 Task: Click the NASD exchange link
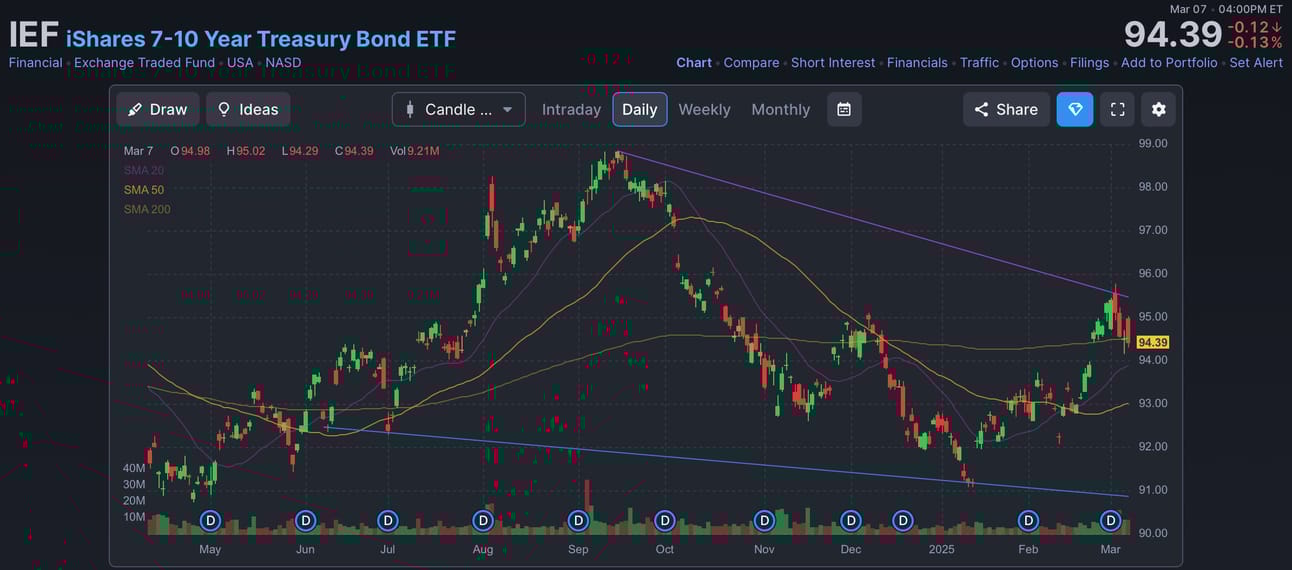(283, 62)
